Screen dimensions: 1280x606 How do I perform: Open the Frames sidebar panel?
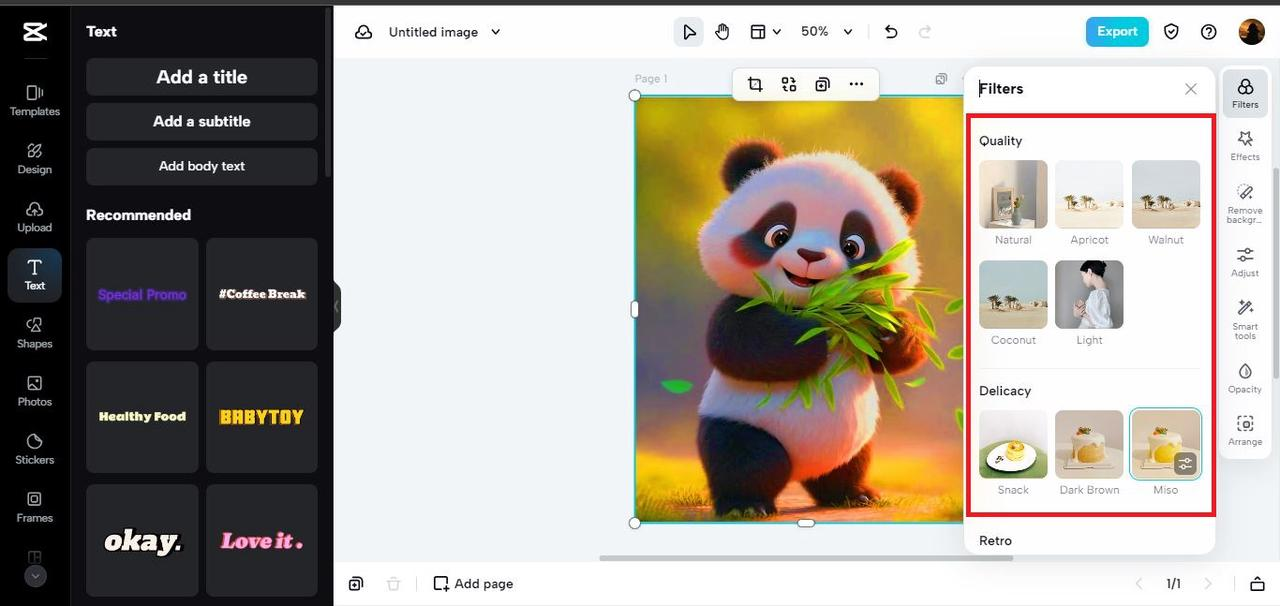coord(35,506)
